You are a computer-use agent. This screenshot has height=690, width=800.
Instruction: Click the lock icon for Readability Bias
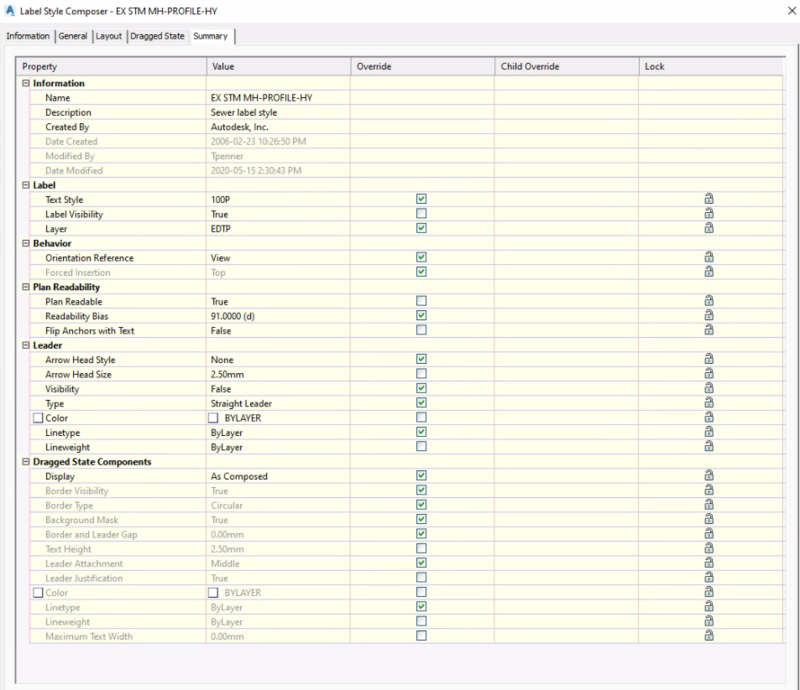click(708, 316)
